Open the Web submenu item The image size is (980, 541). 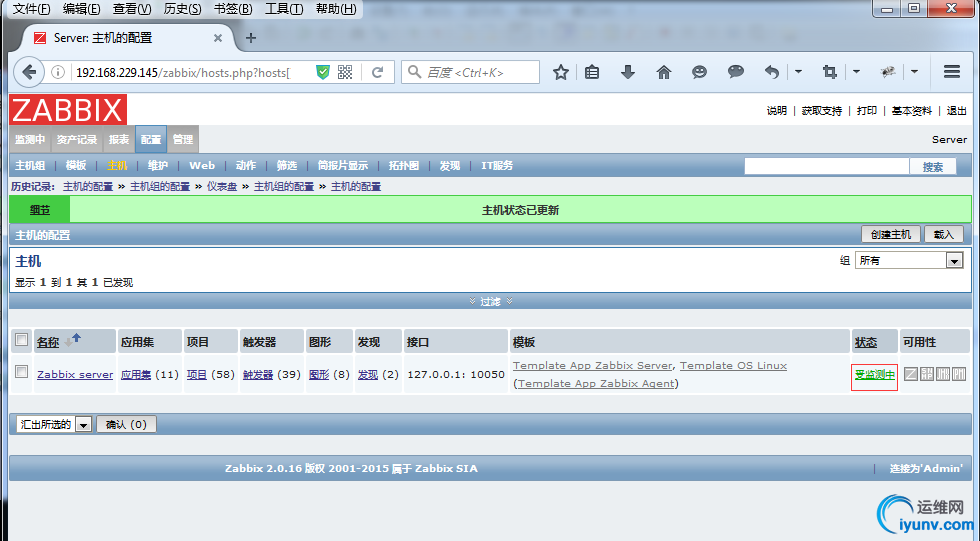coord(202,166)
